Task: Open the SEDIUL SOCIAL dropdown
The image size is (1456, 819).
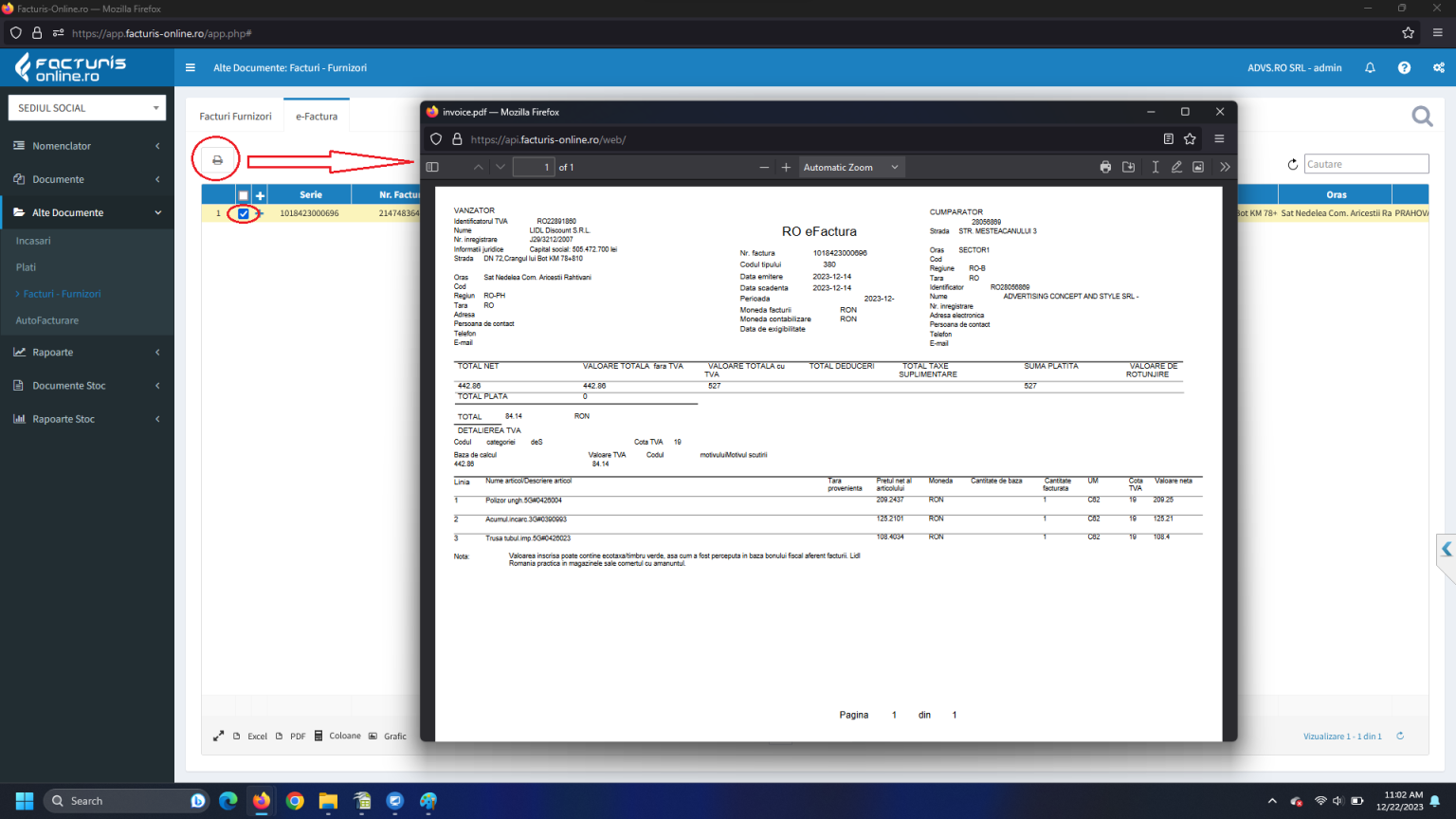Action: tap(87, 108)
